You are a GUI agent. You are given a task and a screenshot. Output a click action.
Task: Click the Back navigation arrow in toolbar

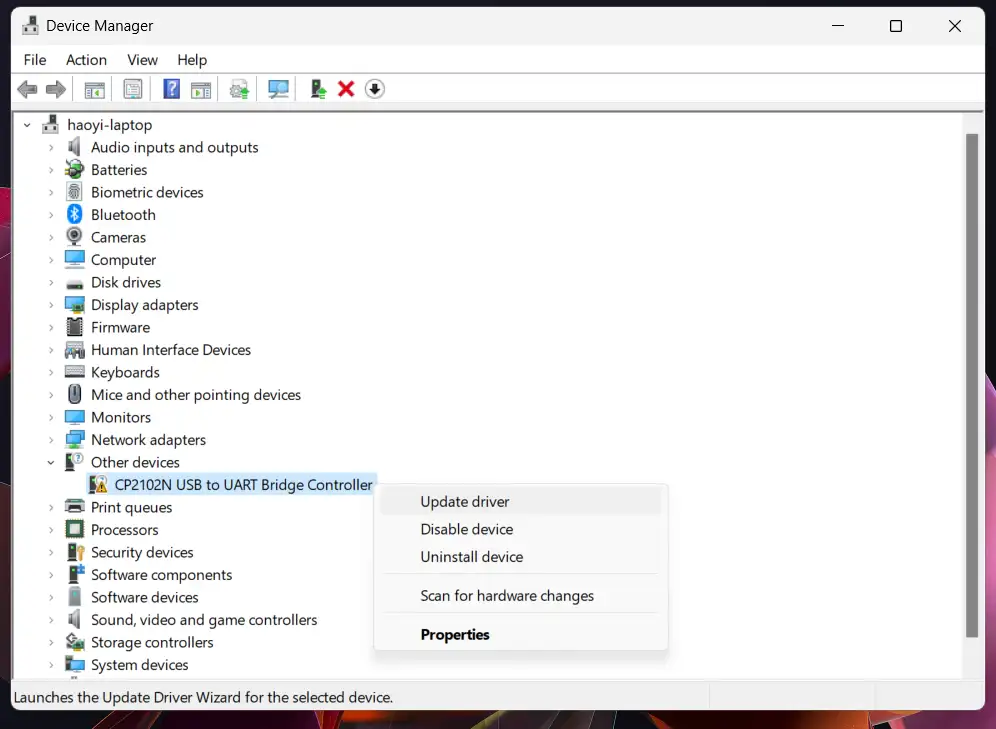point(27,89)
